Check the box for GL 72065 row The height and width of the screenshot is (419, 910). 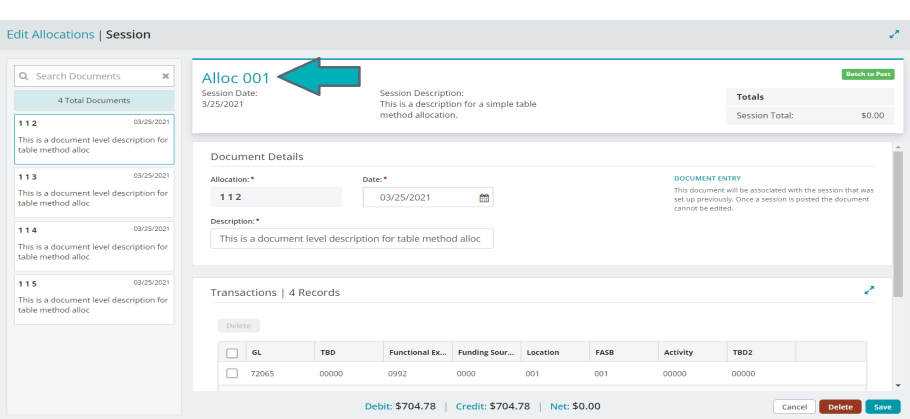click(232, 373)
